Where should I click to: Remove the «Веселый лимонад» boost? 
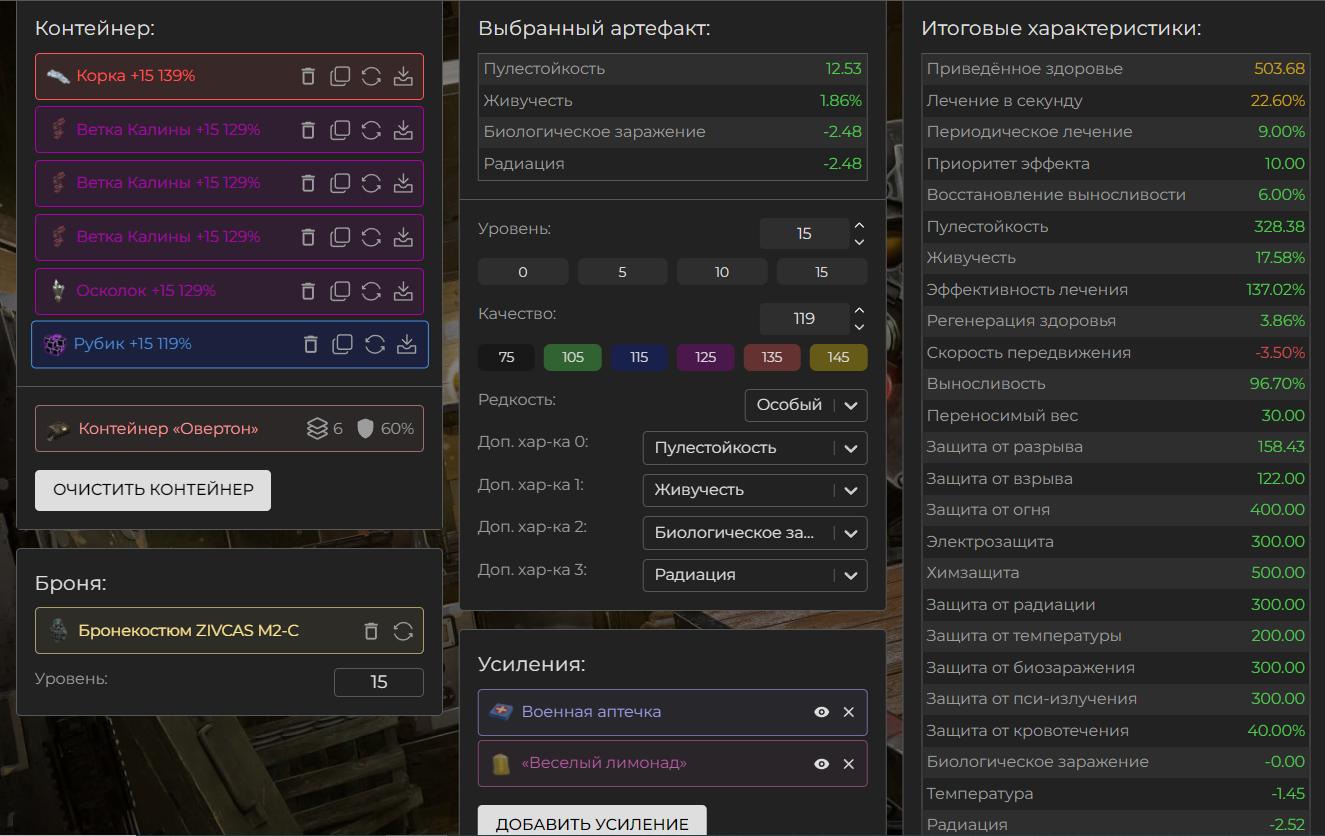(849, 763)
